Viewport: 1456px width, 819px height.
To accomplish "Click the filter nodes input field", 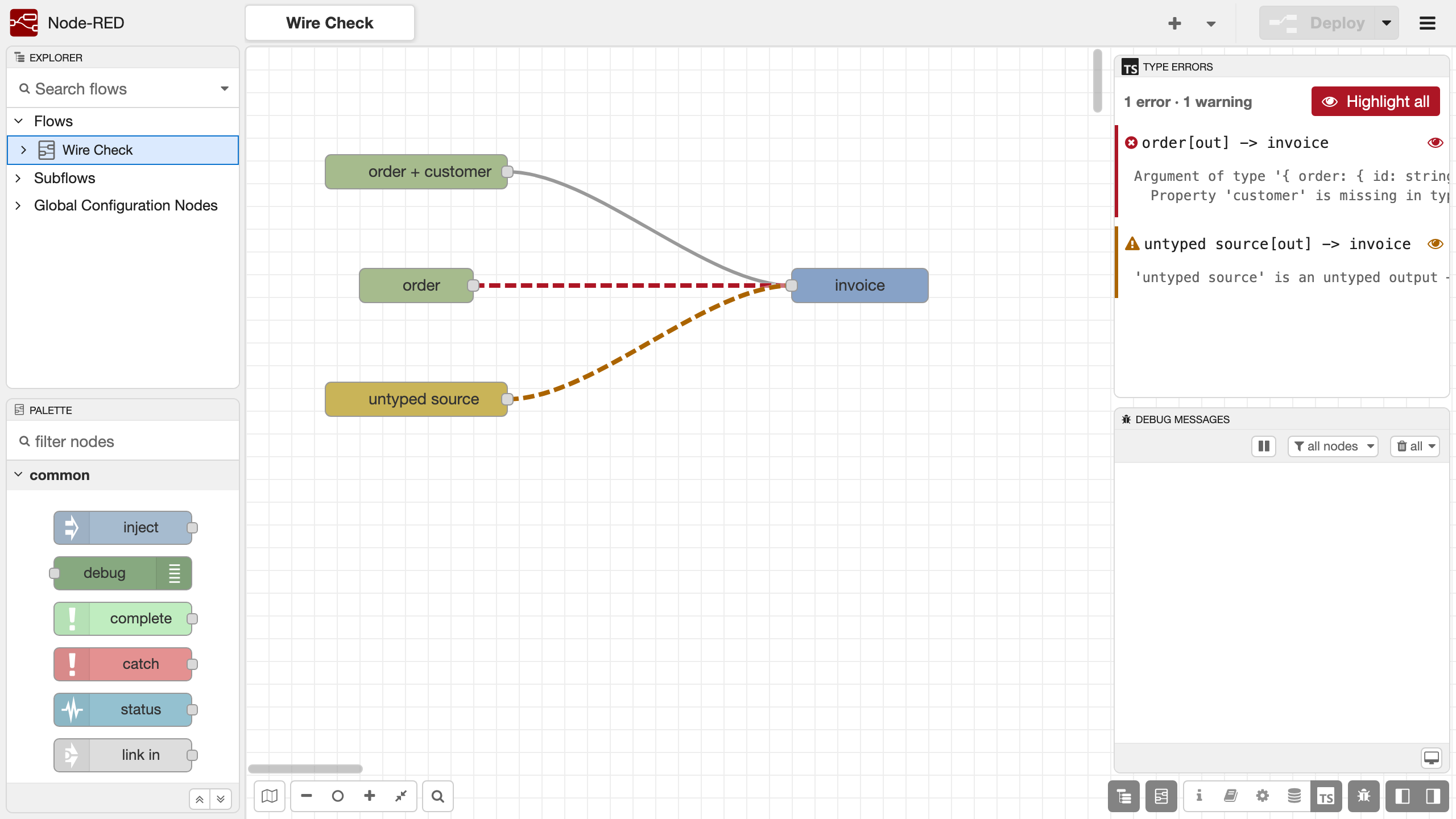I will (x=123, y=441).
